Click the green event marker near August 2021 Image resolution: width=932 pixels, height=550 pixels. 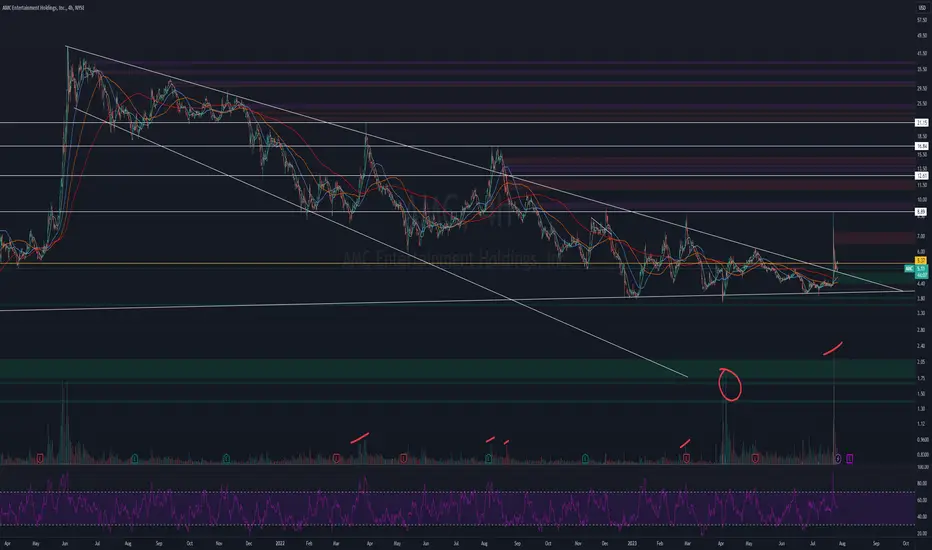[x=135, y=458]
